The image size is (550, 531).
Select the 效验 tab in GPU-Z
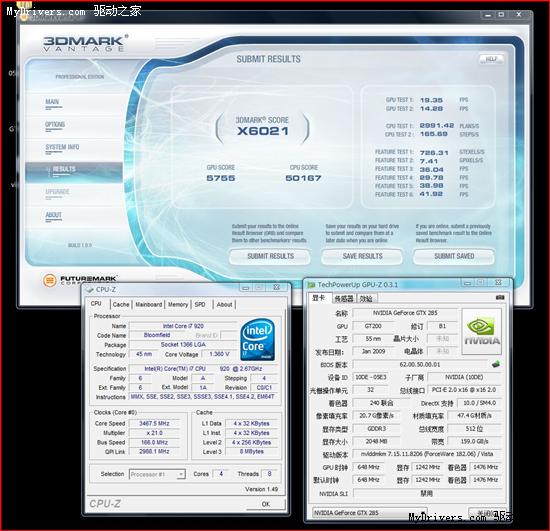click(366, 298)
